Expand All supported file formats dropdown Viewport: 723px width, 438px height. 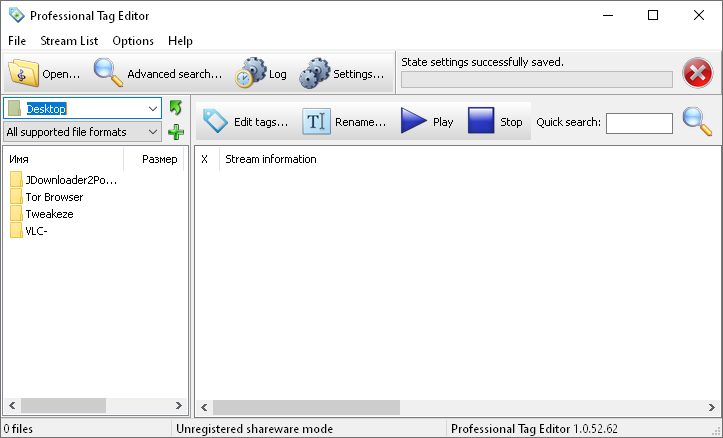coord(153,132)
